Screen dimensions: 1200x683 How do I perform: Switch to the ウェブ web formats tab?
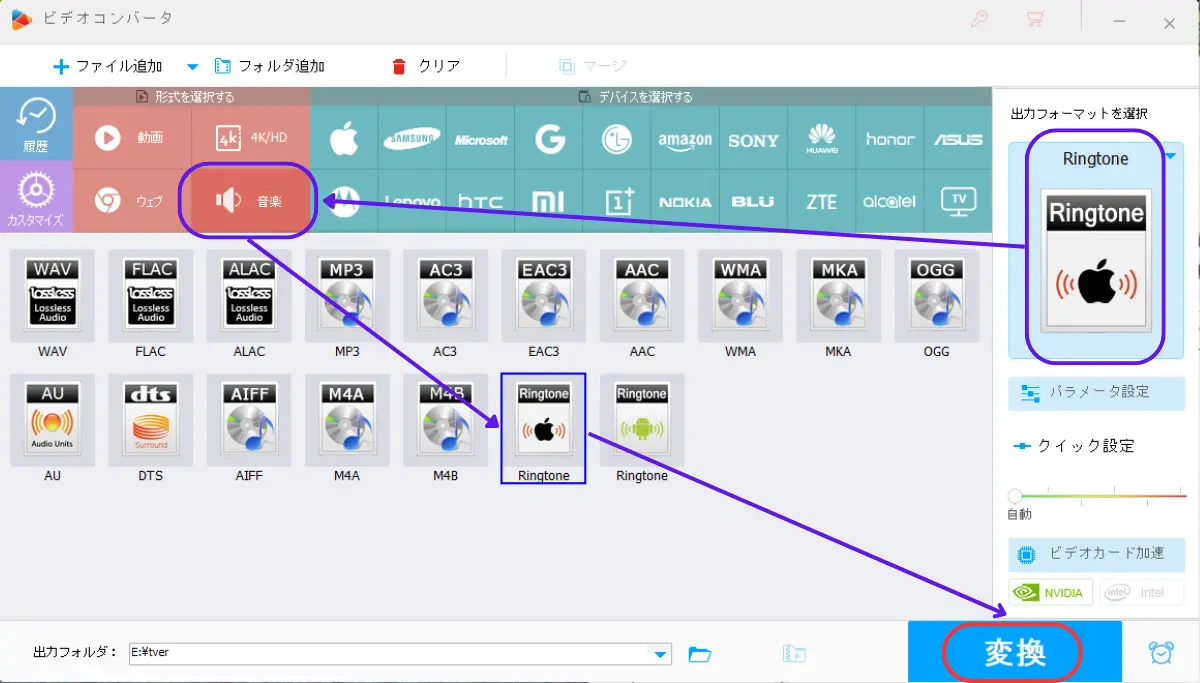pos(131,201)
